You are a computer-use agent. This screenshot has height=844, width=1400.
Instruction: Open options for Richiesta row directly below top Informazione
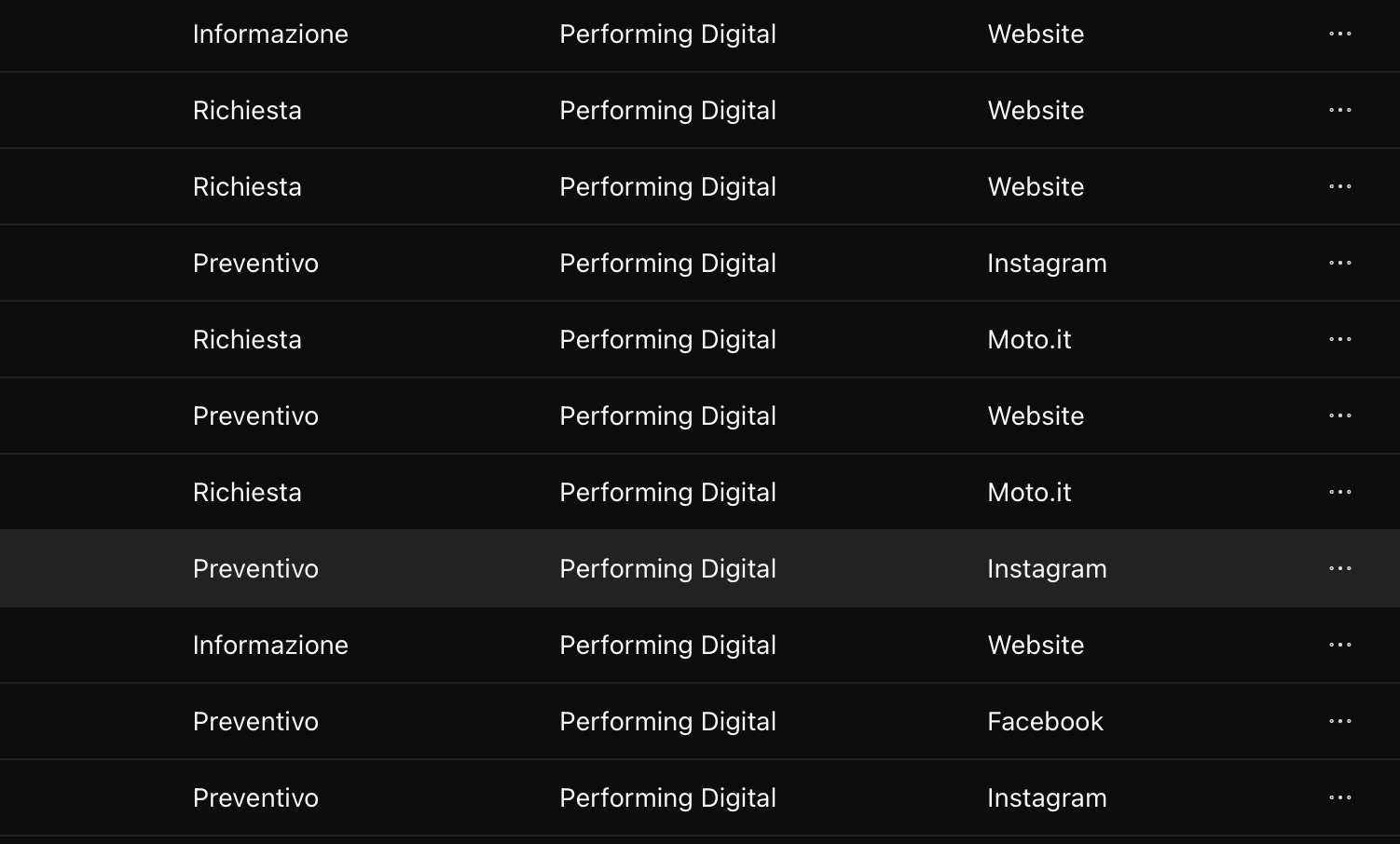click(1339, 110)
